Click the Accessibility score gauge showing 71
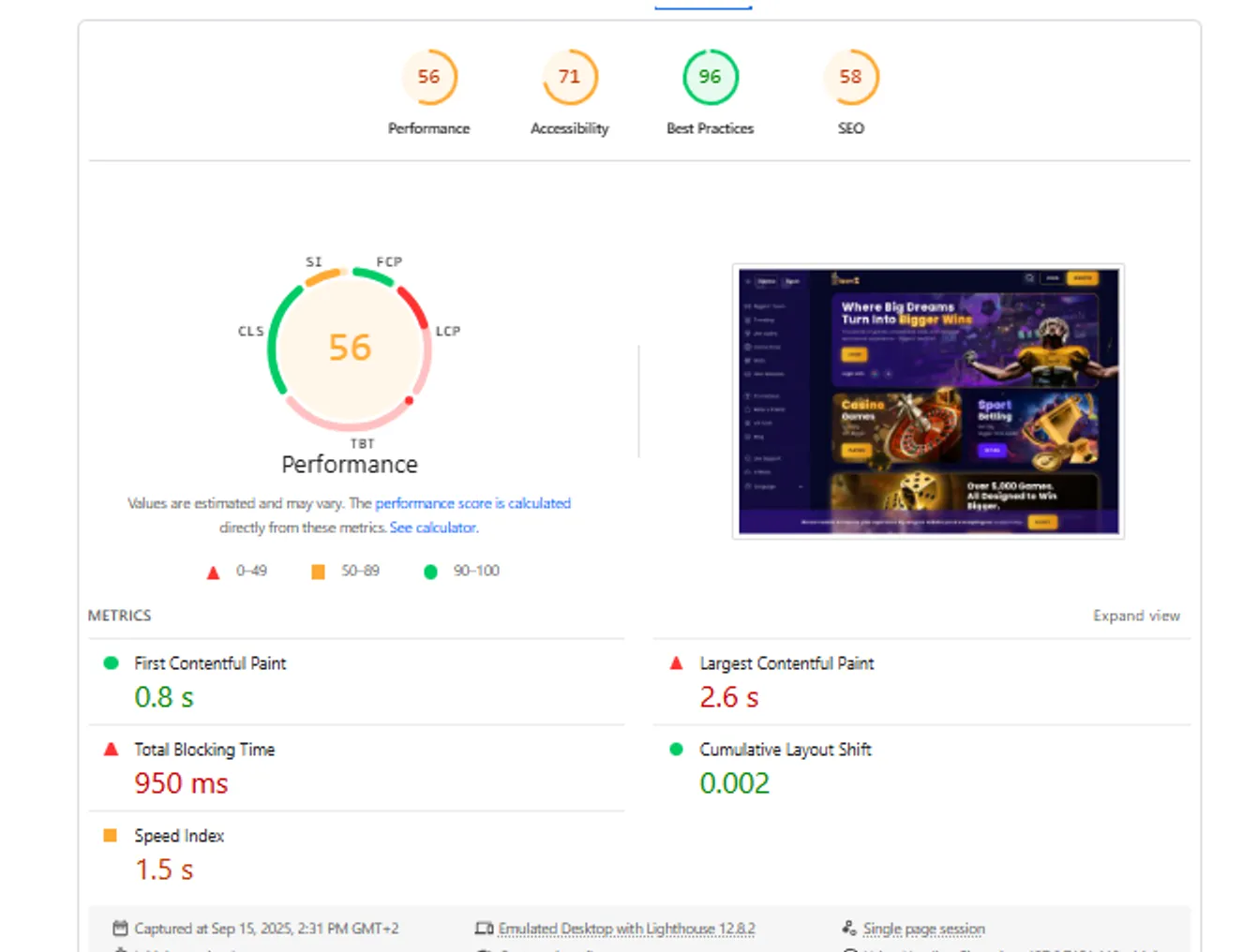Viewport: 1243px width, 952px height. 569,77
